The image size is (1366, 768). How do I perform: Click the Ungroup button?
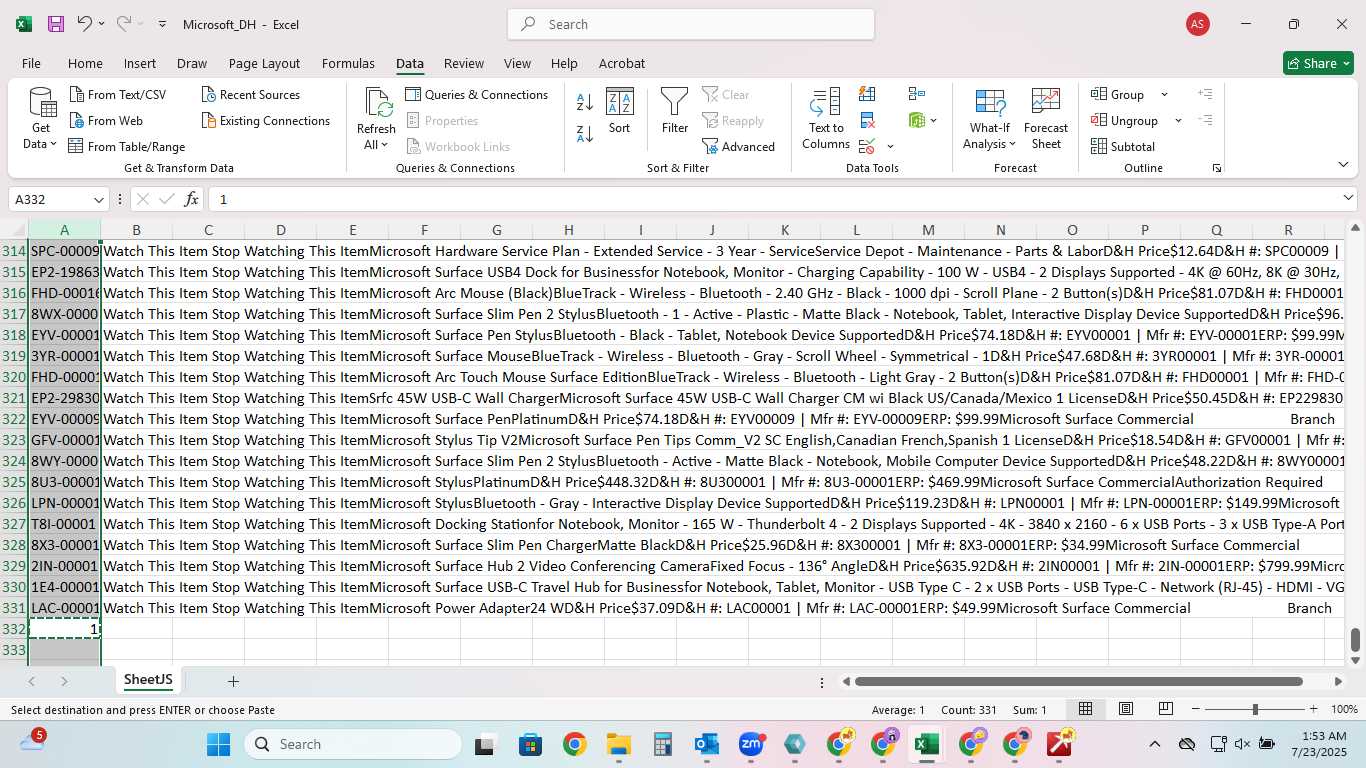pyautogui.click(x=1125, y=120)
